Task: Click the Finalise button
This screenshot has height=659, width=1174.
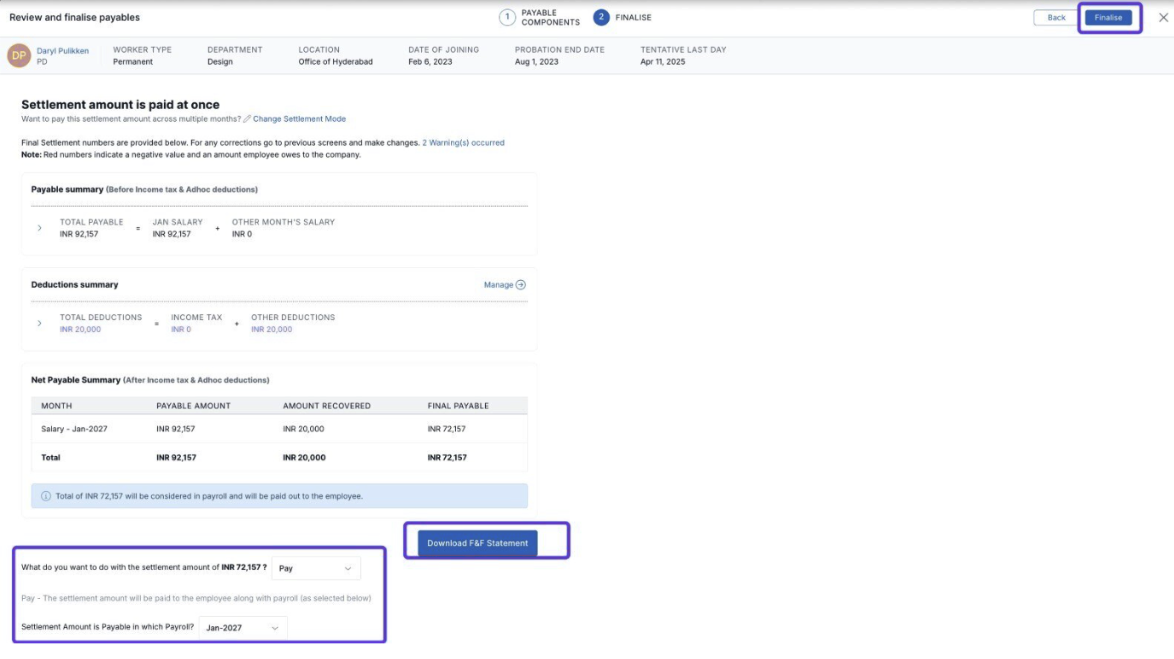Action: pyautogui.click(x=1108, y=18)
